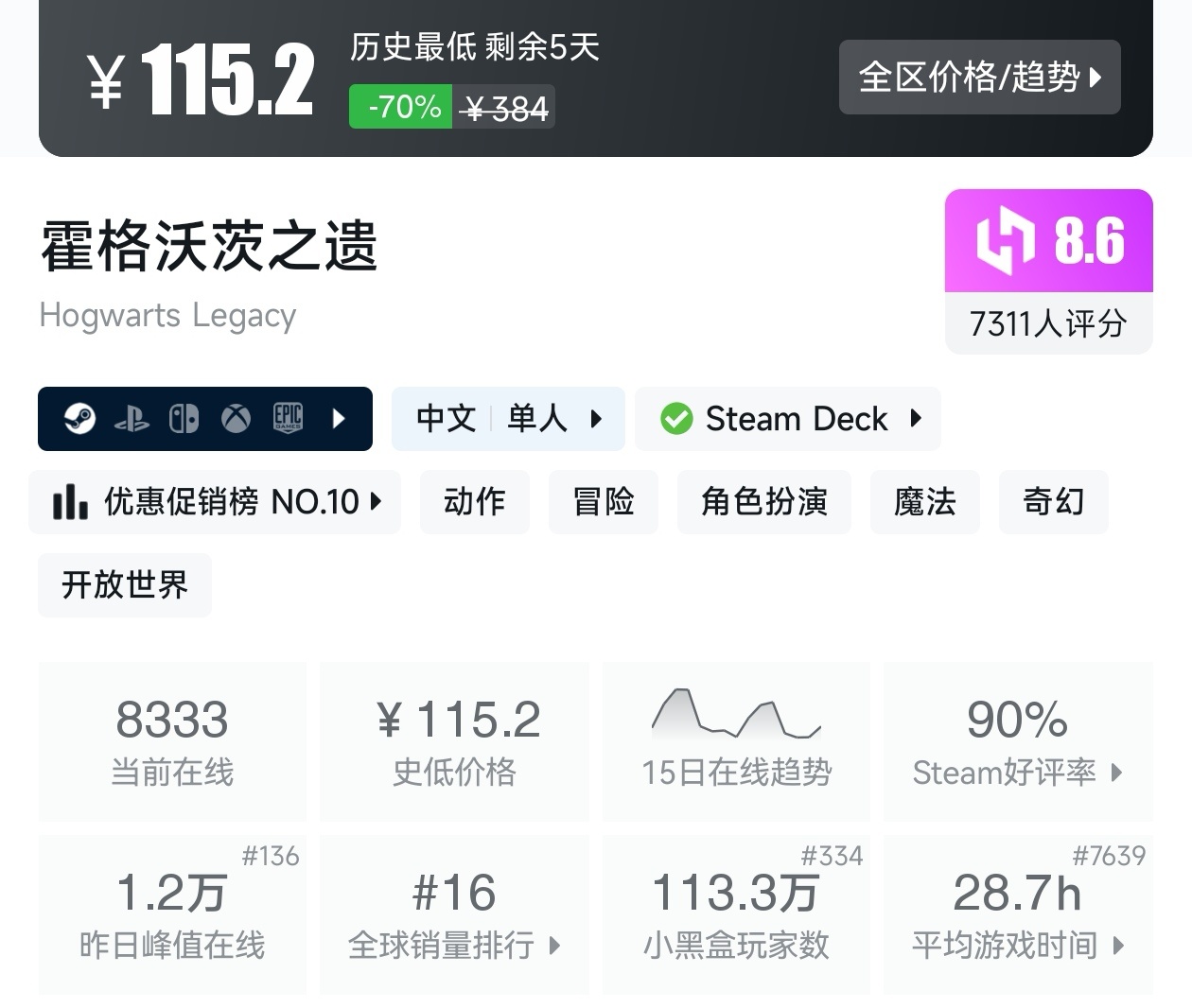The width and height of the screenshot is (1192, 1008).
Task: Tap the 8333 当前在线 stat card
Action: tap(172, 741)
